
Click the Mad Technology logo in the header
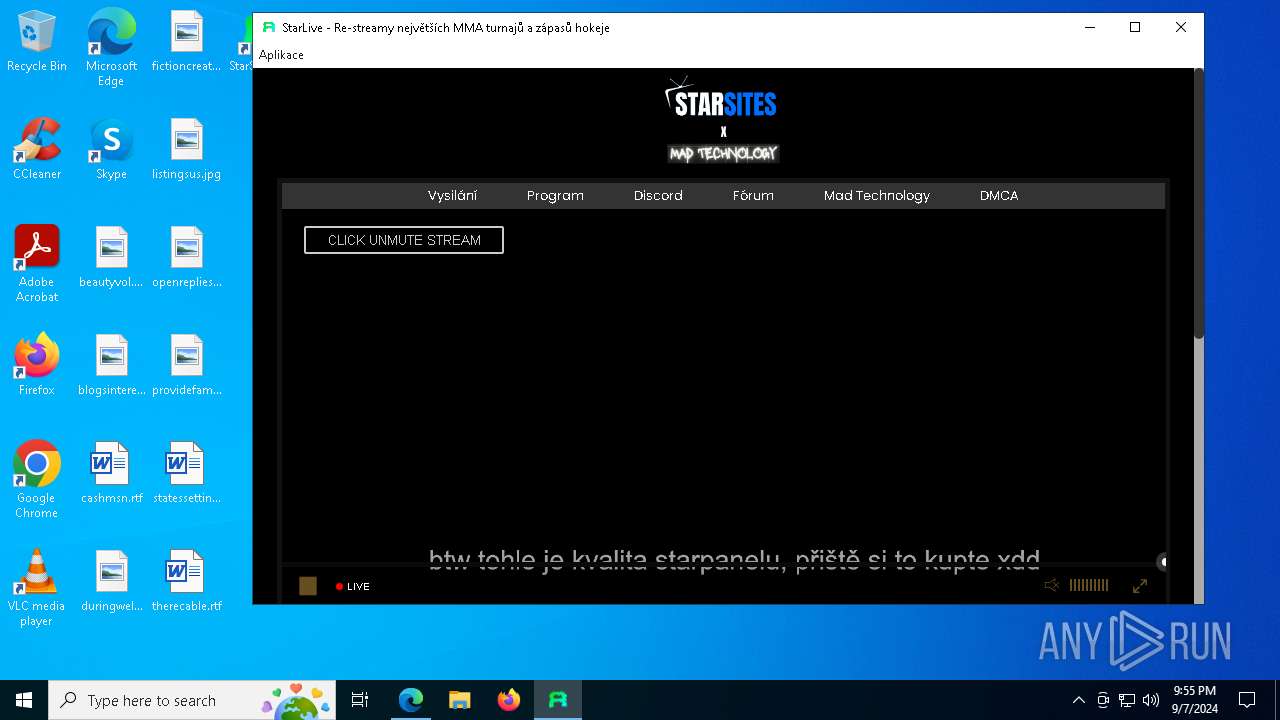pyautogui.click(x=723, y=153)
